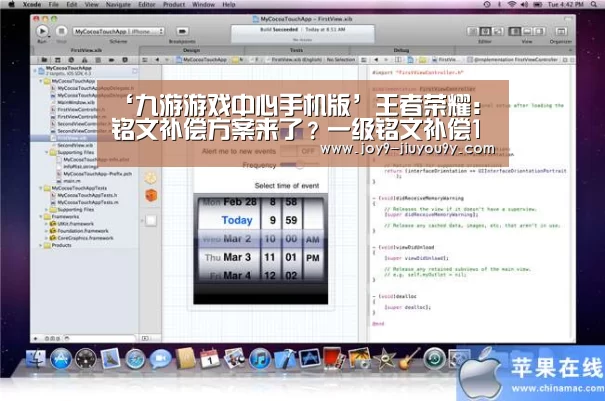
Task: Open the Organizer window icon
Action: 561,32
